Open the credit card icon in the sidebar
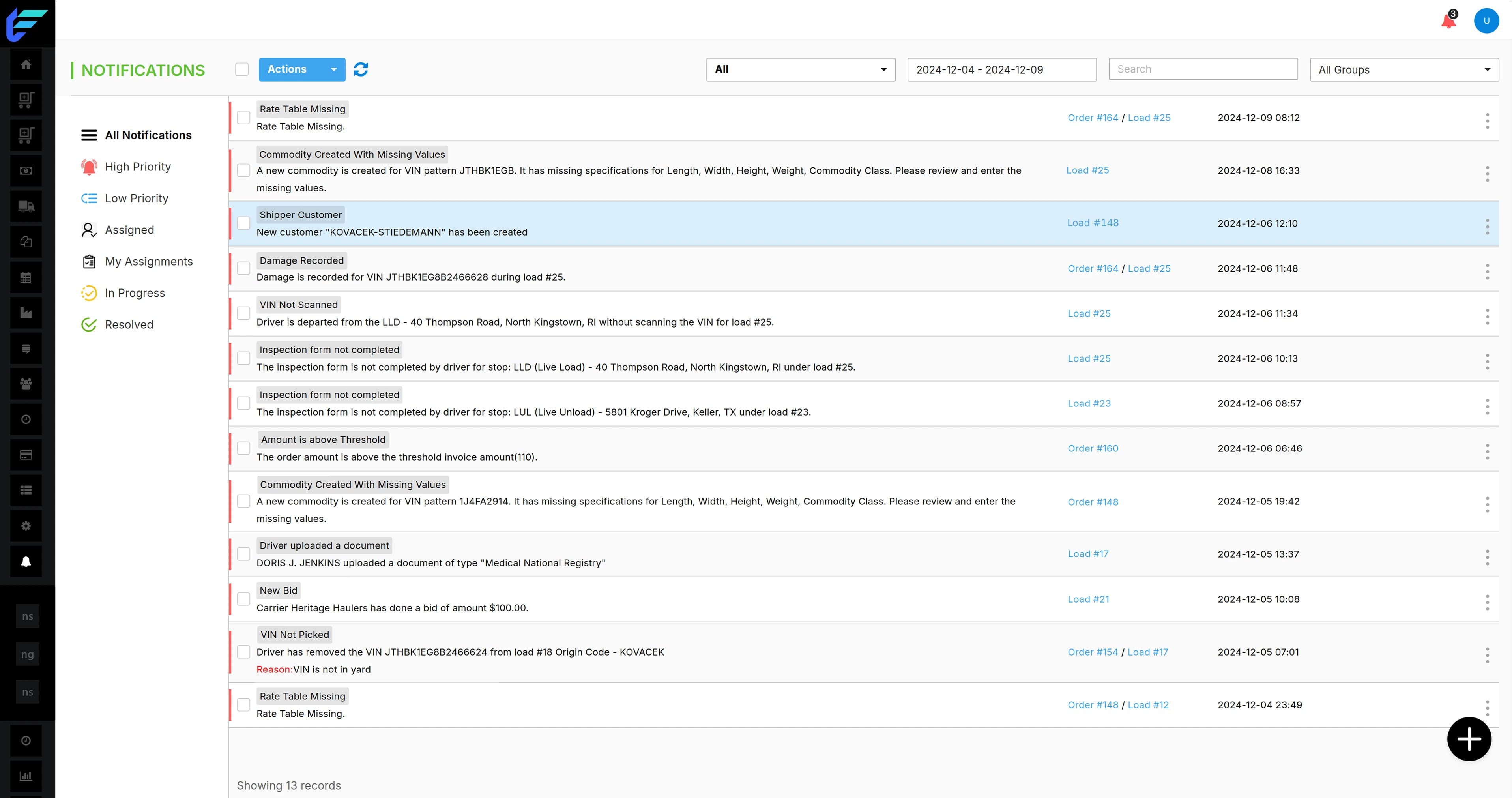Screen dimensions: 1512x798 pyautogui.click(x=26, y=455)
